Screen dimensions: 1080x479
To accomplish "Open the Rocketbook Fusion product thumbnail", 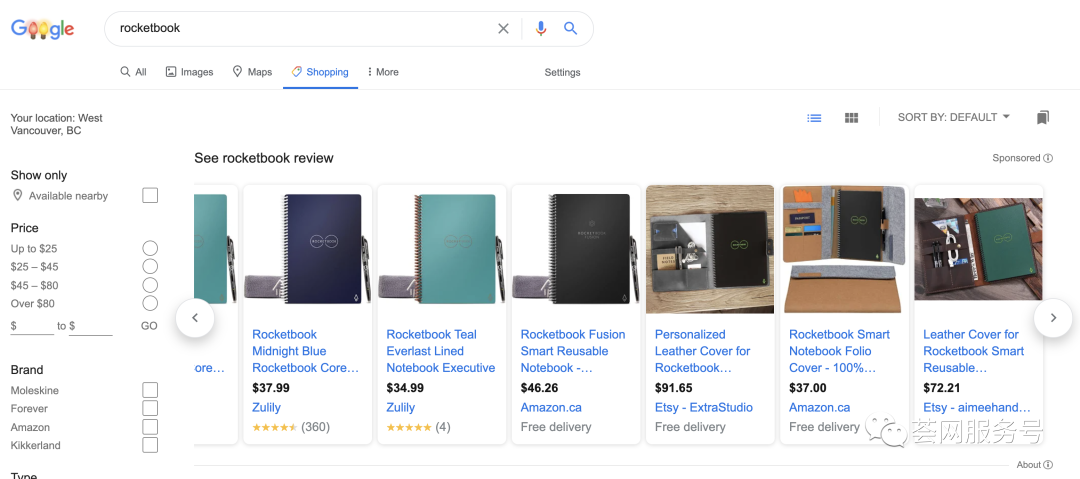I will 574,248.
